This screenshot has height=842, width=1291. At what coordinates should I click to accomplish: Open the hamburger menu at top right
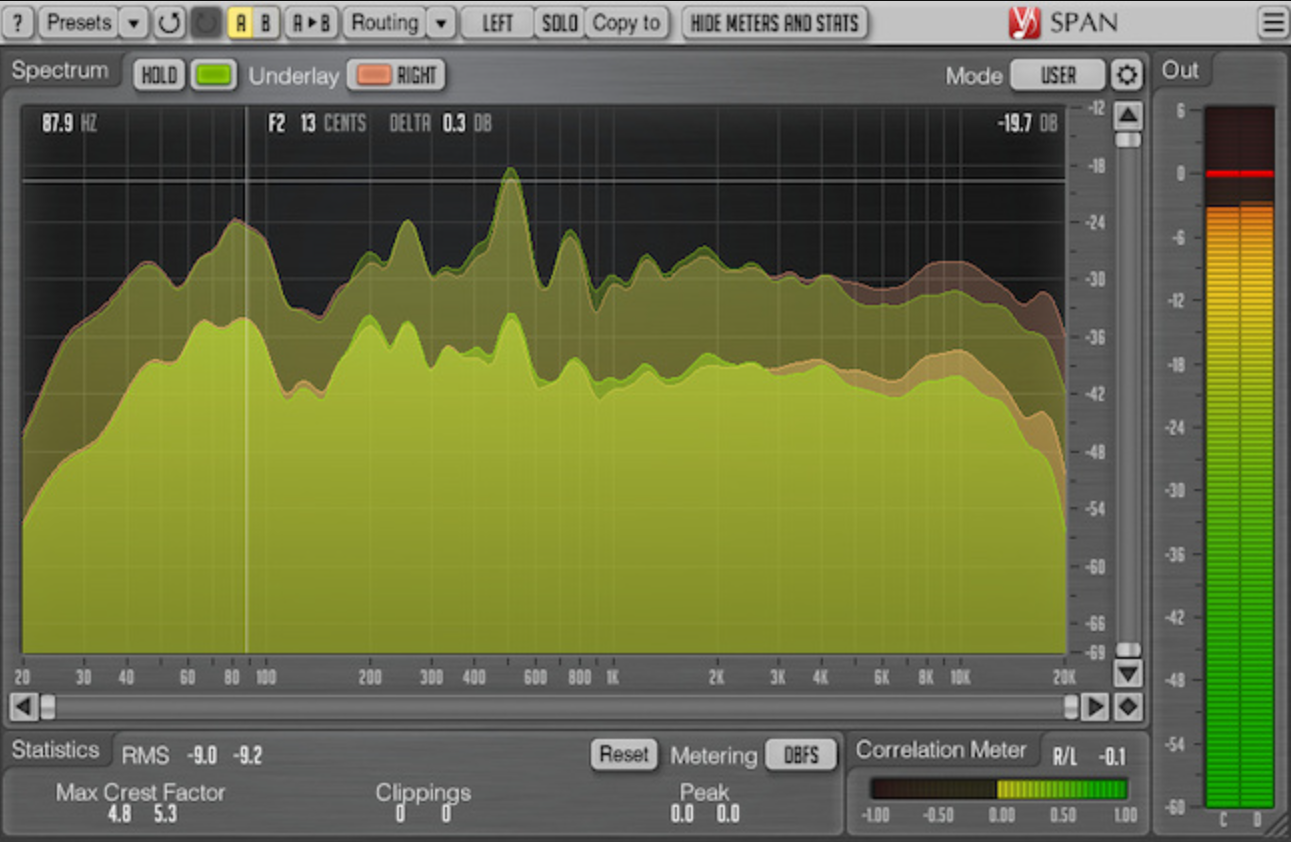coord(1272,22)
